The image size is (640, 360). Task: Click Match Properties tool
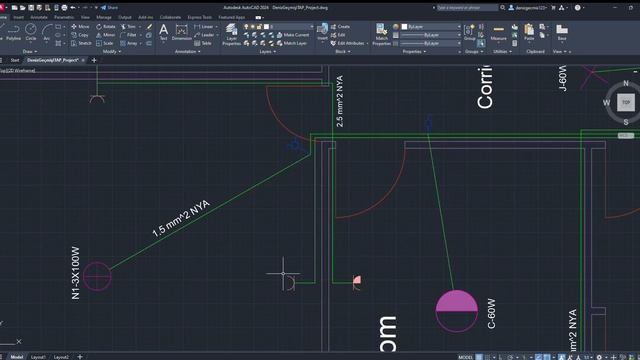coord(381,34)
